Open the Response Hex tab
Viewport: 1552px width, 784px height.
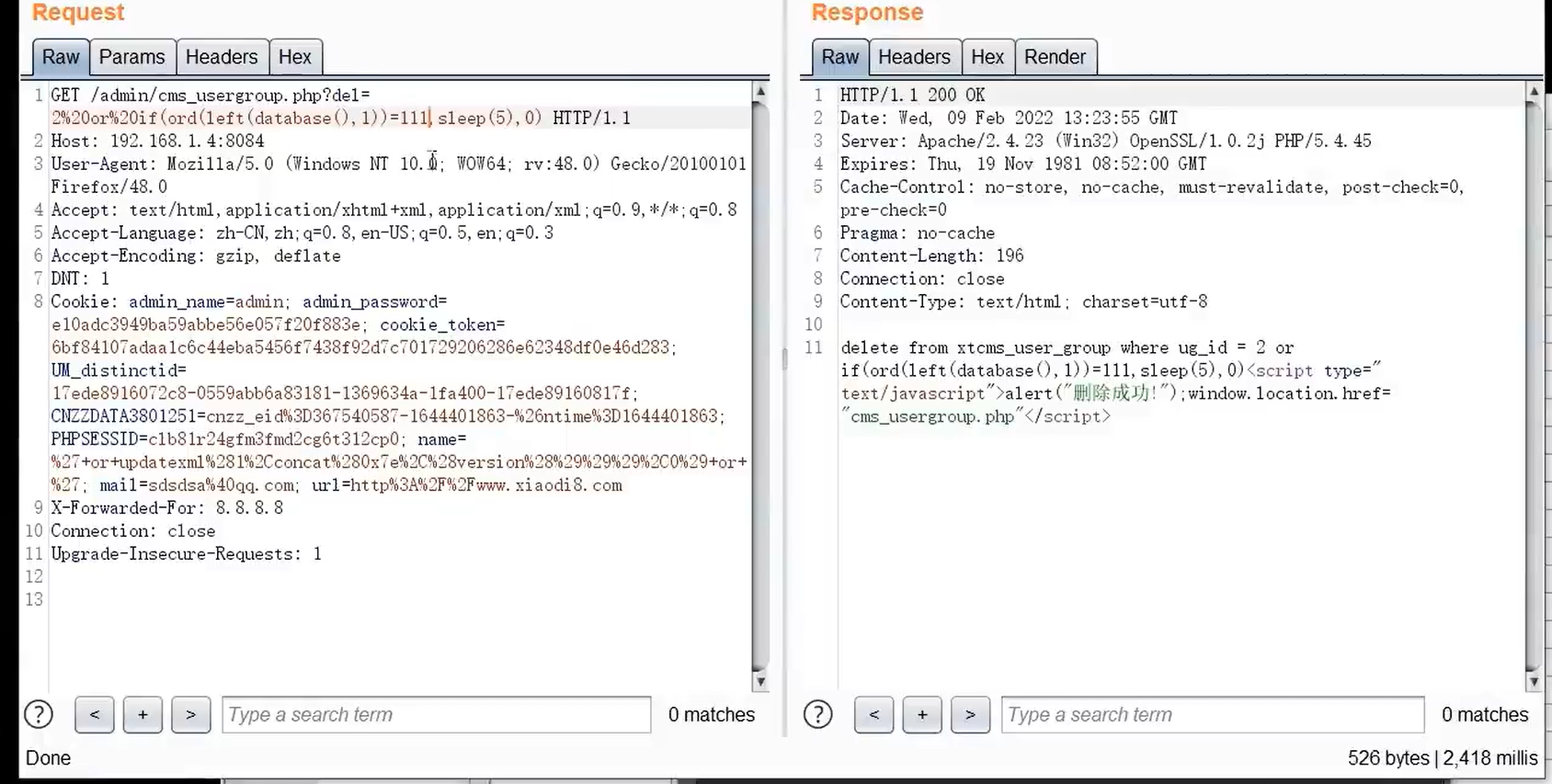click(987, 57)
